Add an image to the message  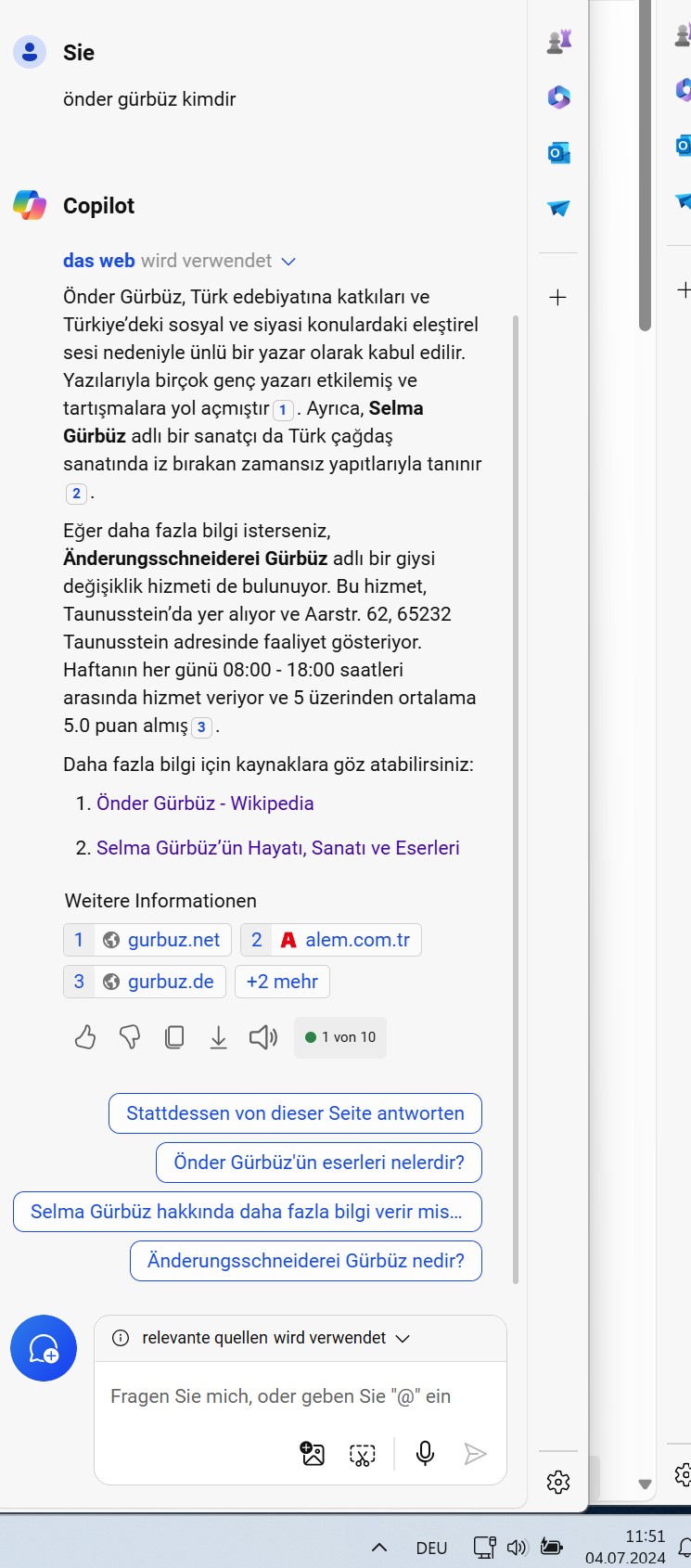click(314, 1454)
